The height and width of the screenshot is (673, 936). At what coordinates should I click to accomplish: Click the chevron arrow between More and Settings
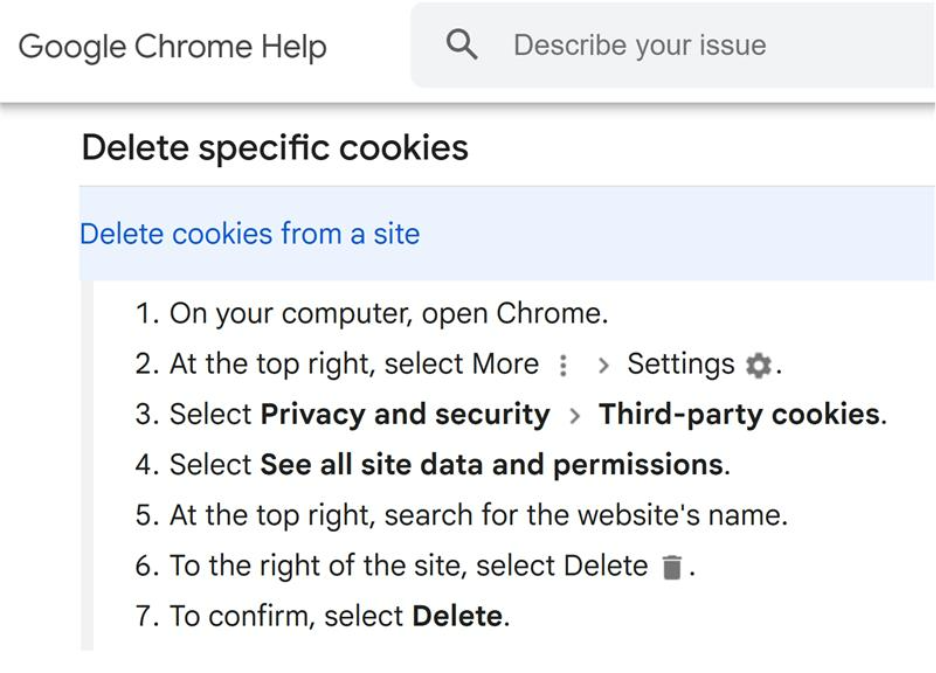click(604, 365)
